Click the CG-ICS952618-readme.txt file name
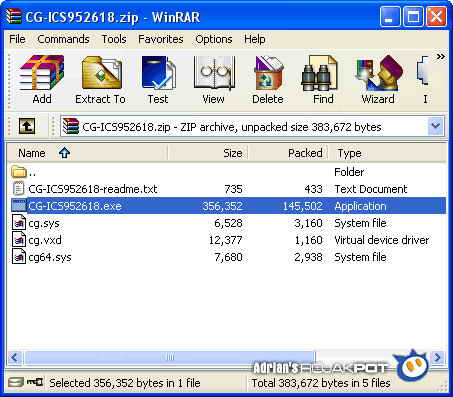 tap(93, 189)
